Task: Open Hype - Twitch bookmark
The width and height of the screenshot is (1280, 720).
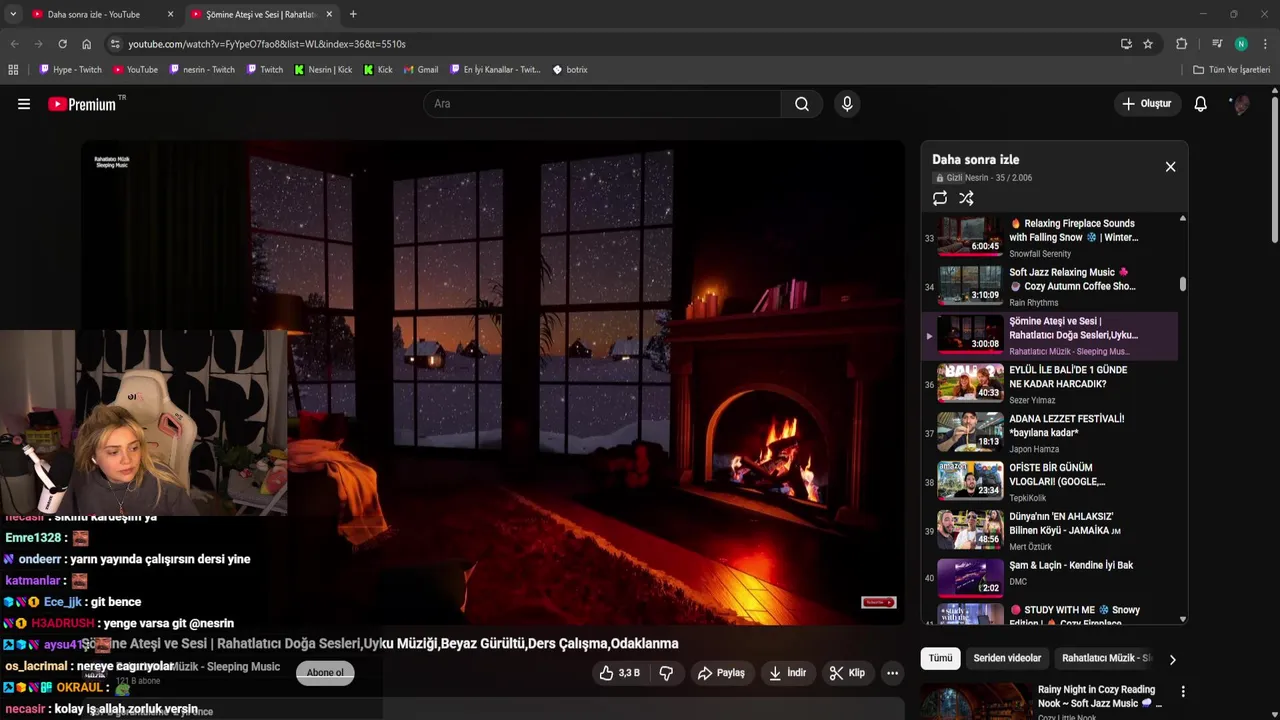Action: pos(70,70)
